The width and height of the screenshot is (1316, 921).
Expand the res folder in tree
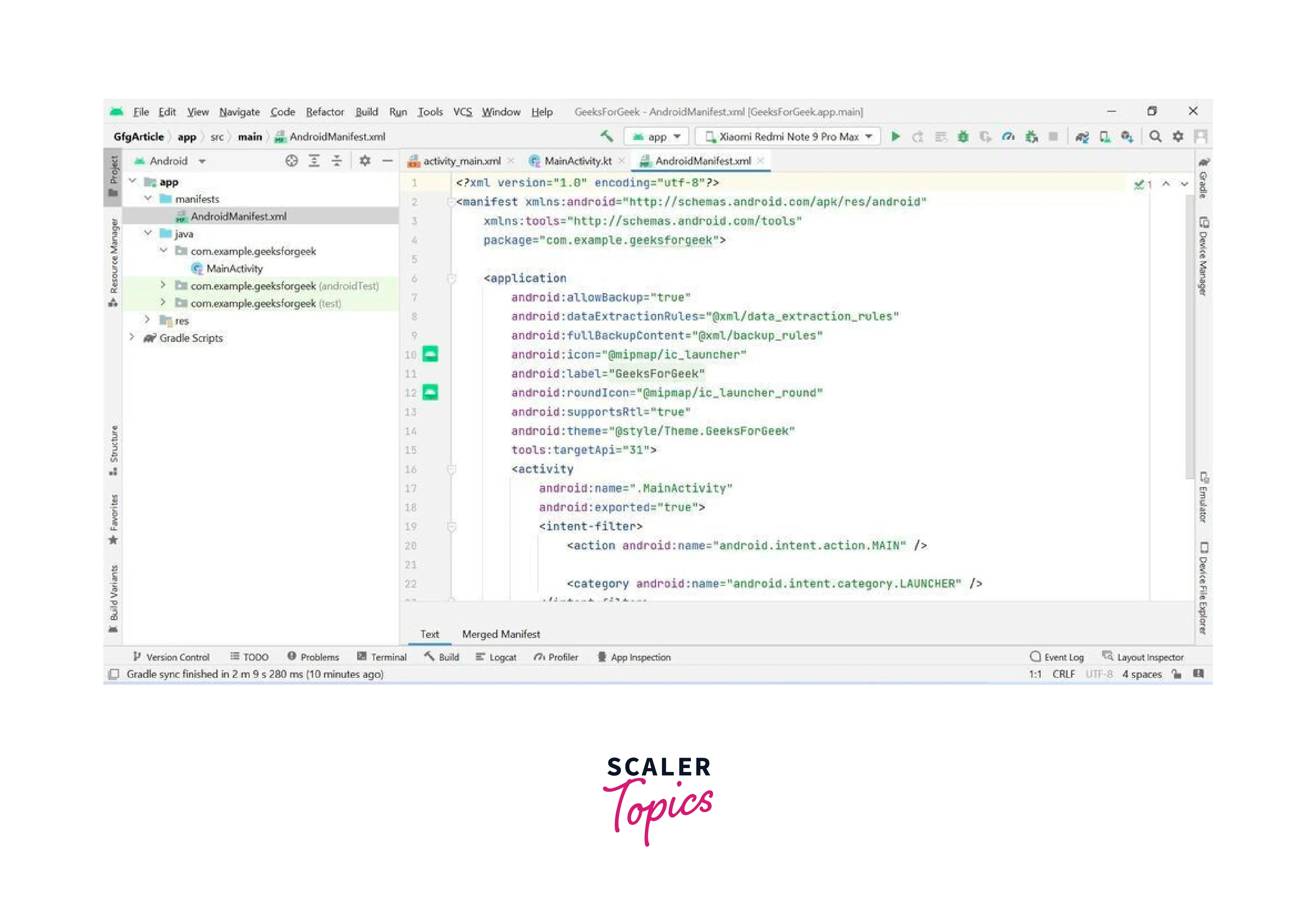[147, 320]
